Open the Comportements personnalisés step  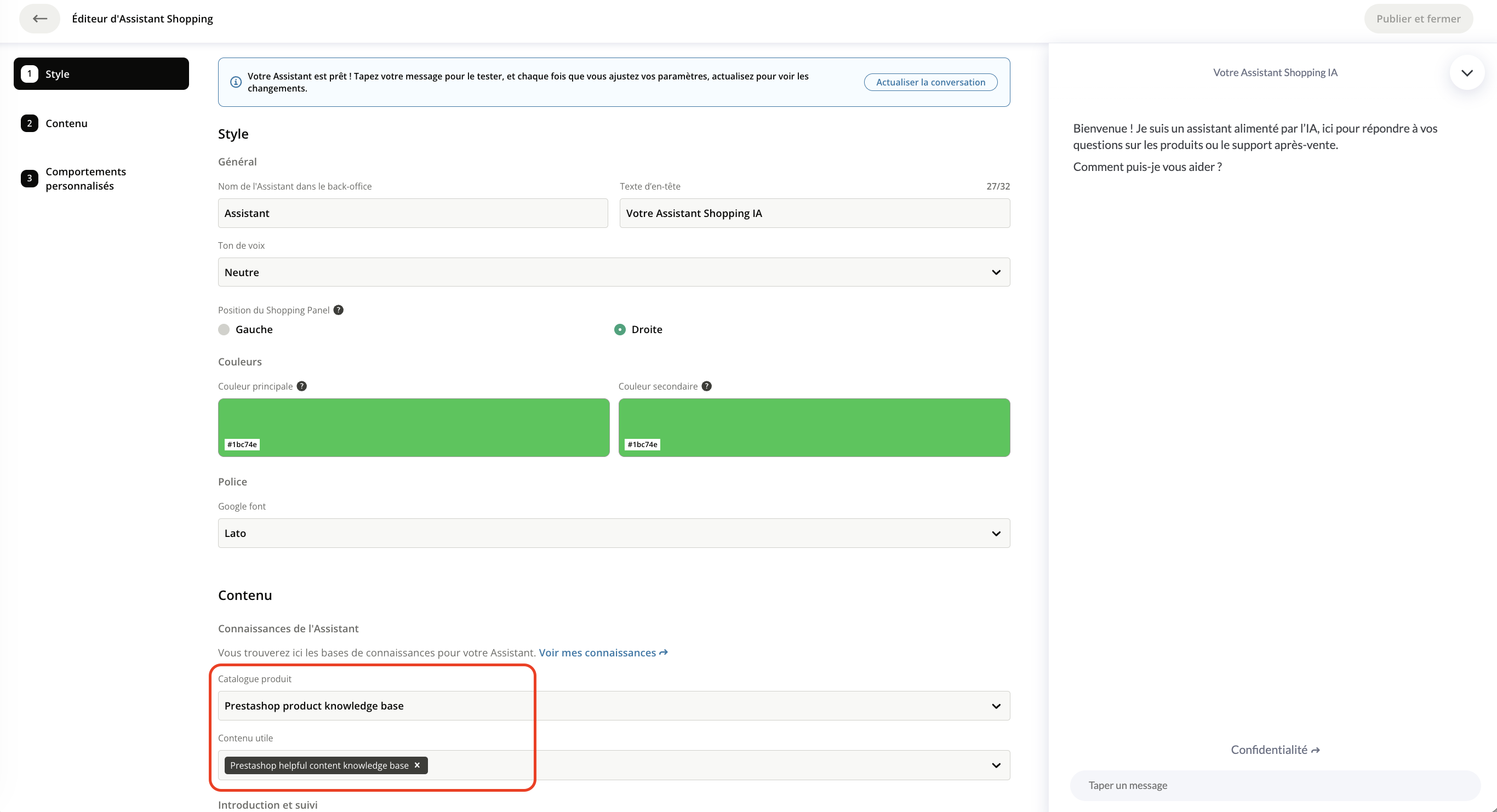(85, 179)
